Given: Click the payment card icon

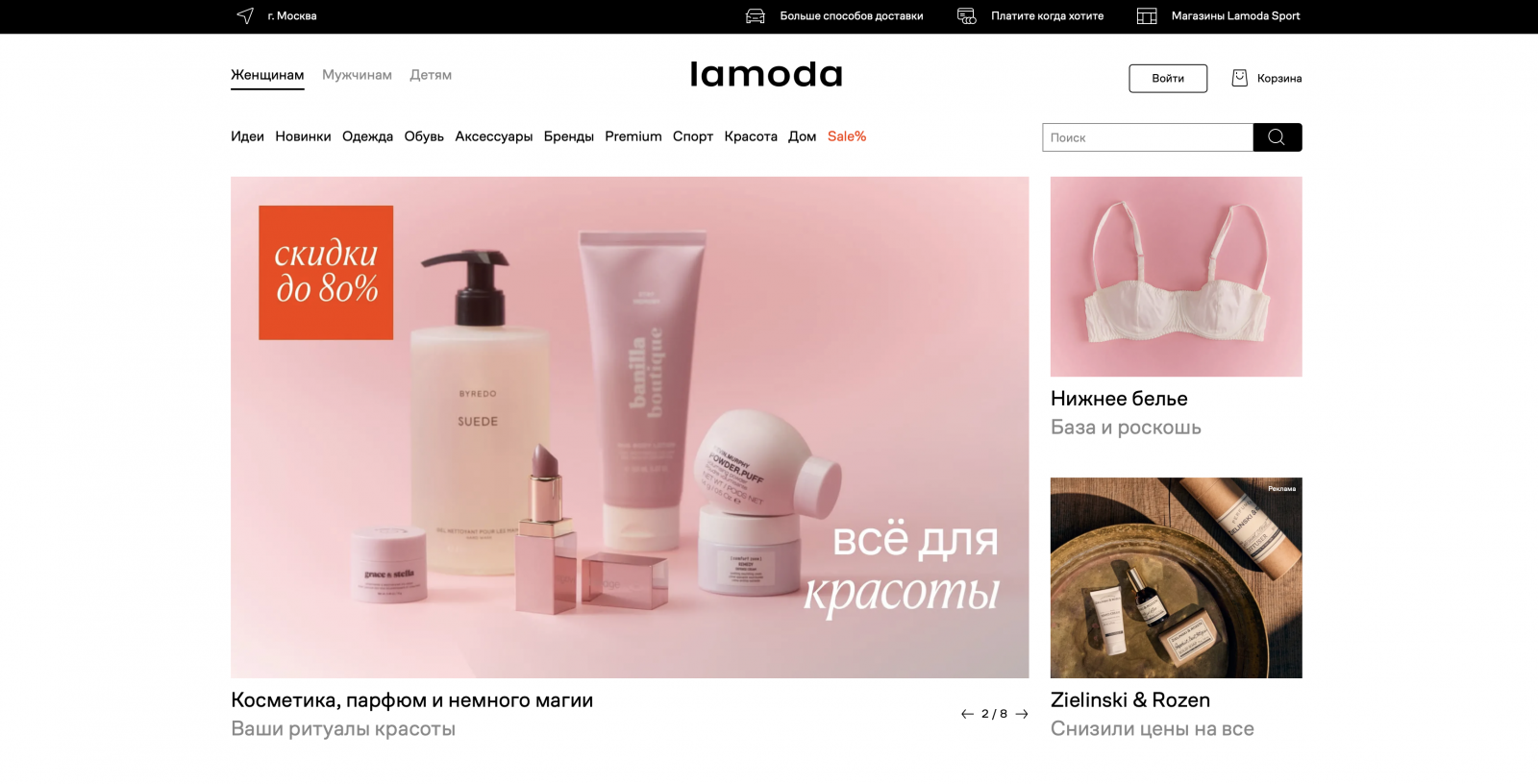Looking at the screenshot, I should tap(967, 16).
